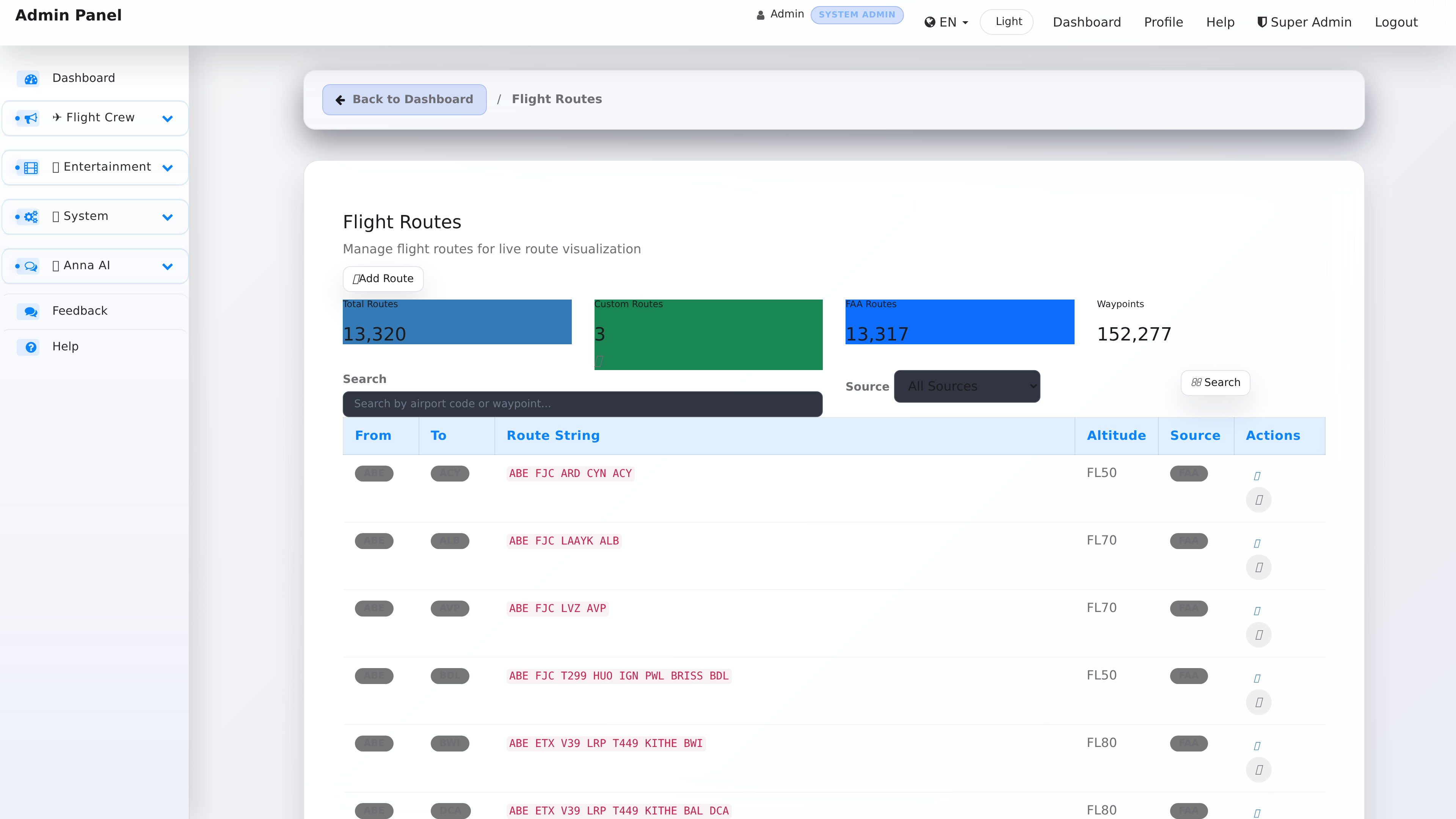Click the blue action icon for ABE to ALB route
The width and height of the screenshot is (1456, 819).
point(1257,543)
